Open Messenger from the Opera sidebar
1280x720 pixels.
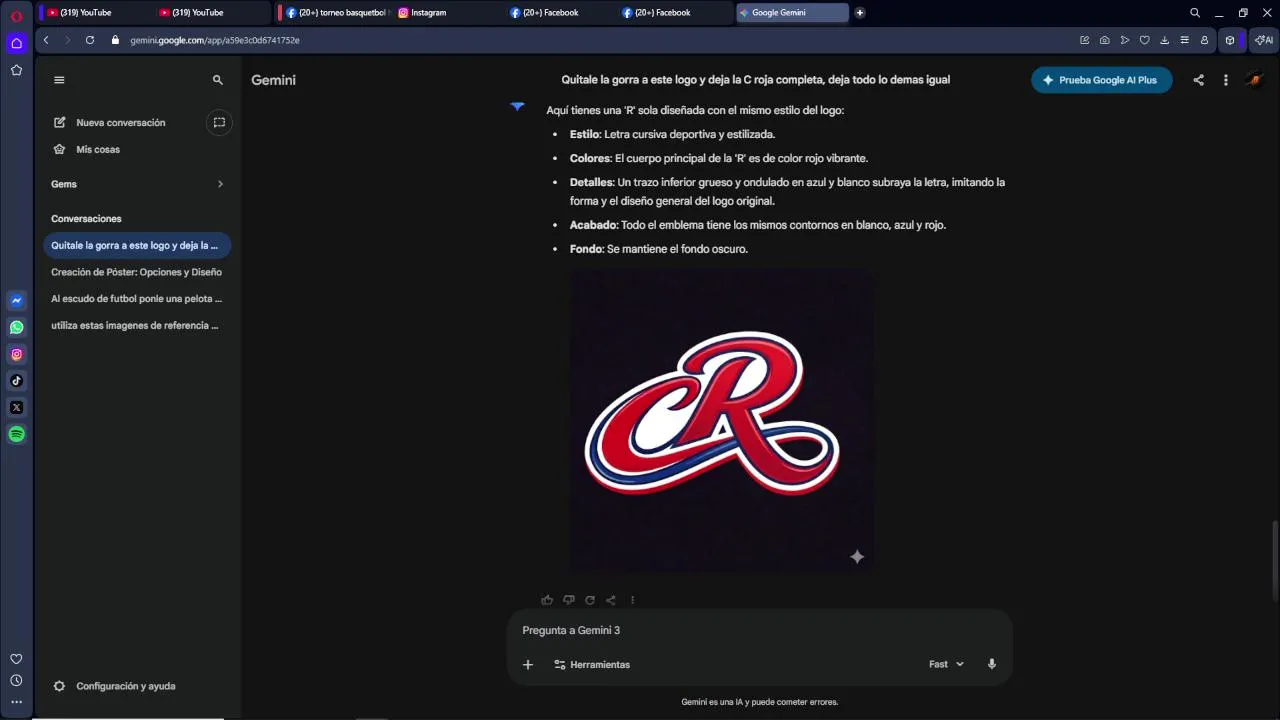pos(16,300)
